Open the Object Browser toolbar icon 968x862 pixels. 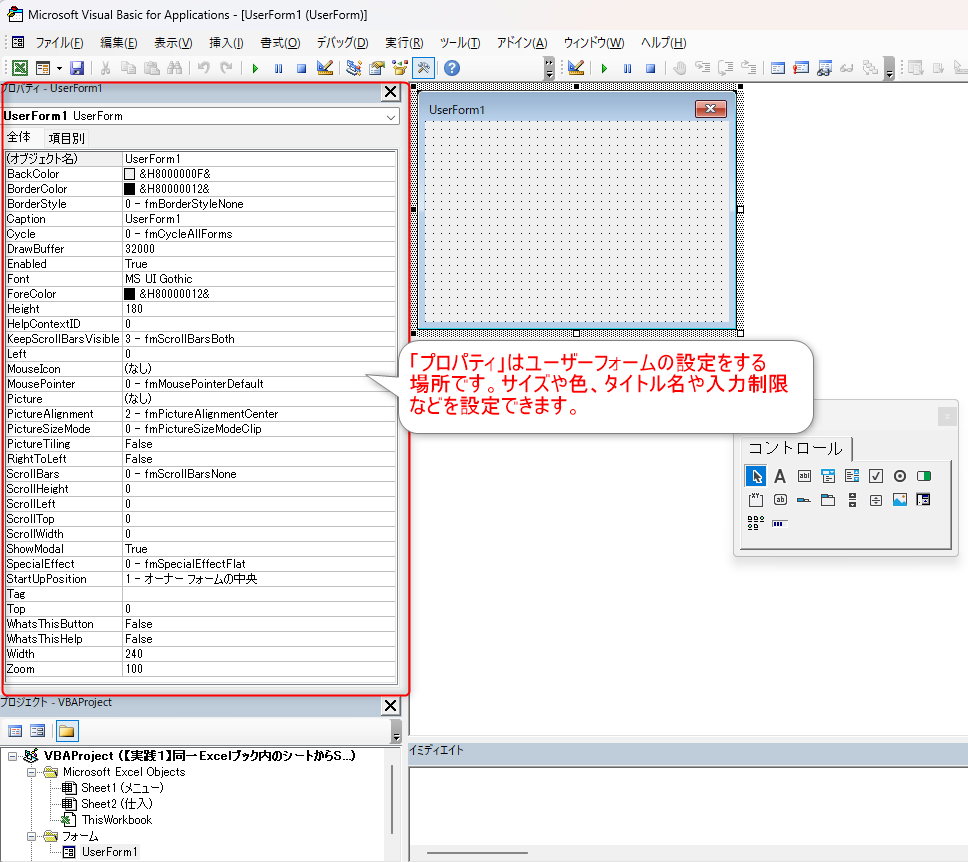(400, 68)
